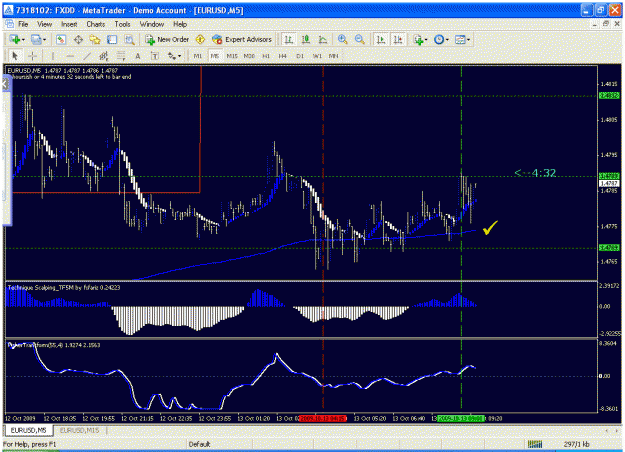625x452 pixels.
Task: Switch chart to MN timeframe
Action: point(334,56)
